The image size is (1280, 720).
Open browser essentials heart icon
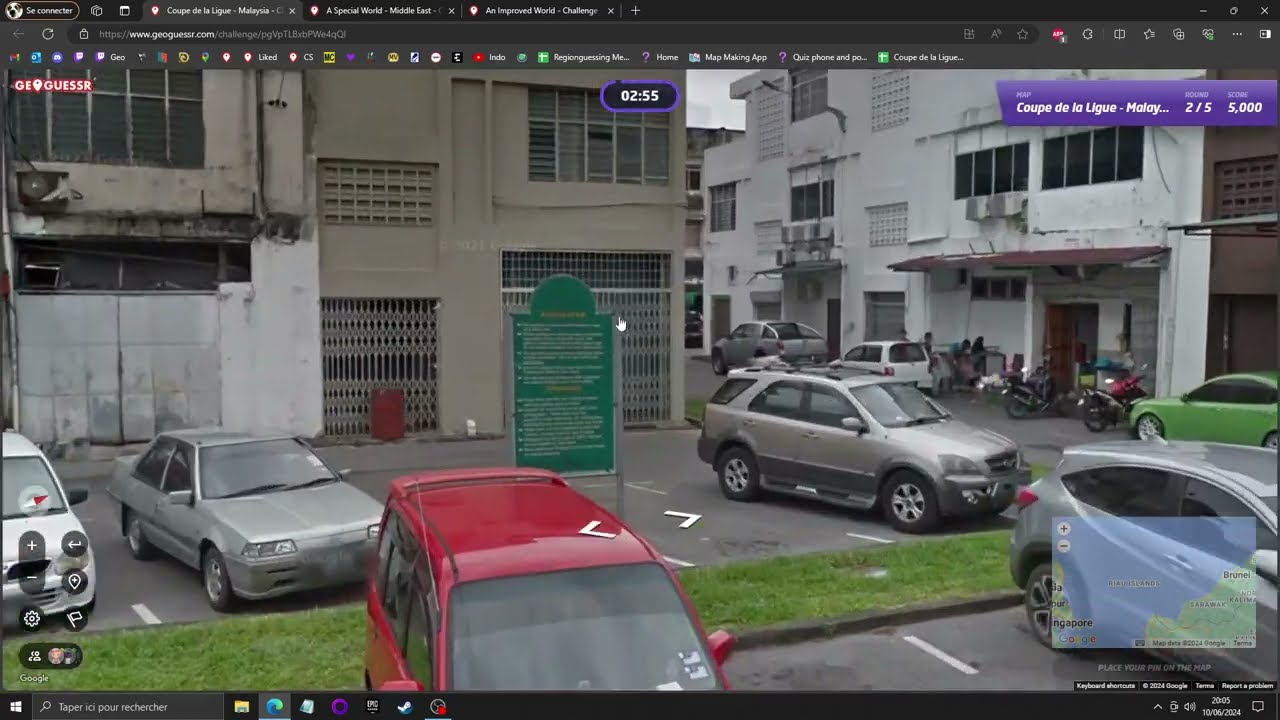[x=1208, y=34]
